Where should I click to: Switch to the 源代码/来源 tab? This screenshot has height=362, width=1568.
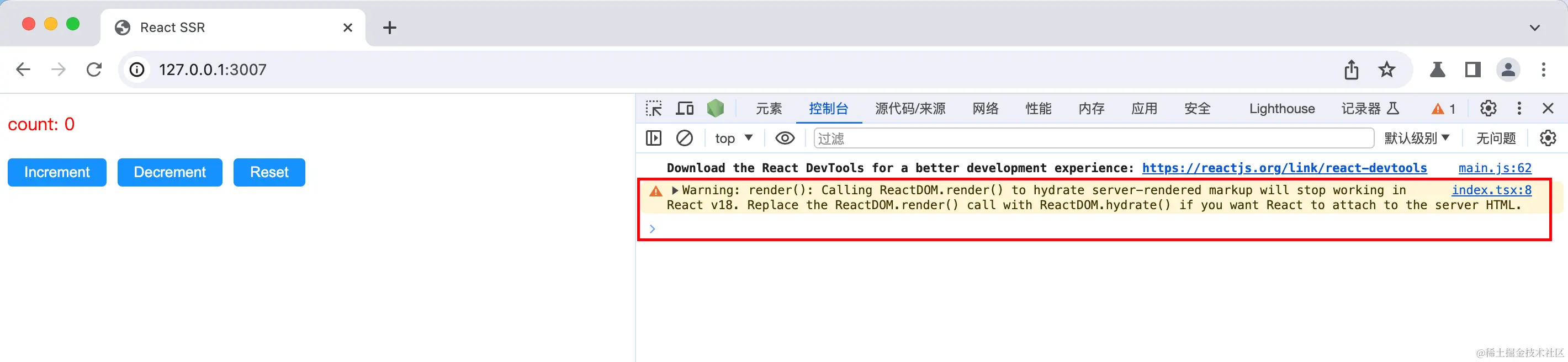pyautogui.click(x=910, y=108)
